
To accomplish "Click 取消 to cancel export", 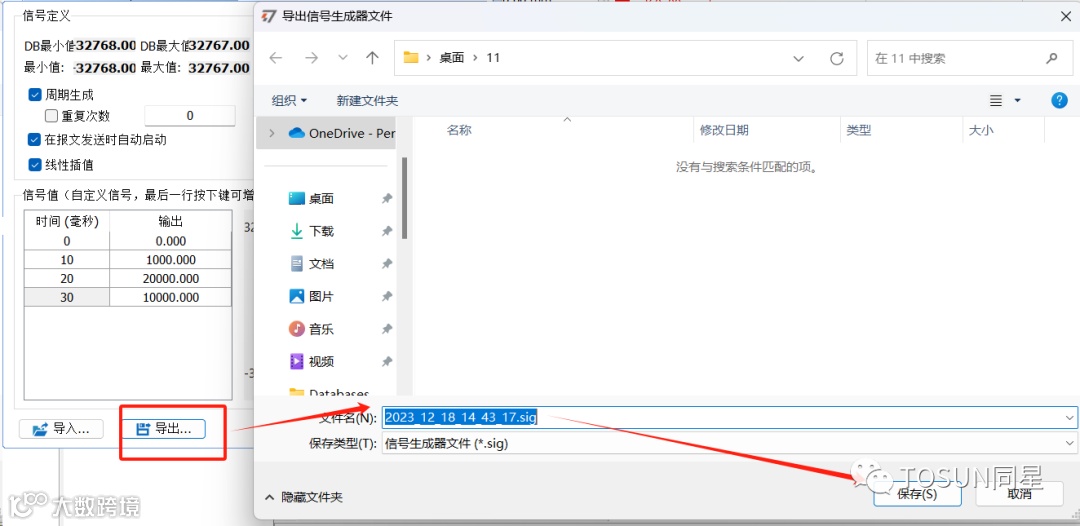I will (x=1019, y=494).
